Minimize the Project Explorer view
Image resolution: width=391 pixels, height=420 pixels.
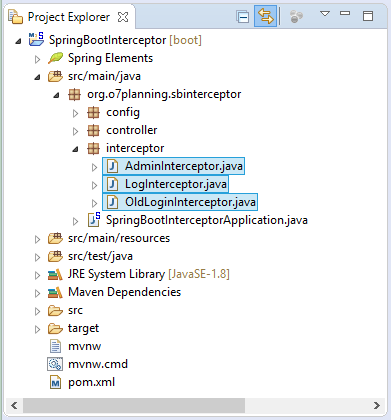point(345,13)
